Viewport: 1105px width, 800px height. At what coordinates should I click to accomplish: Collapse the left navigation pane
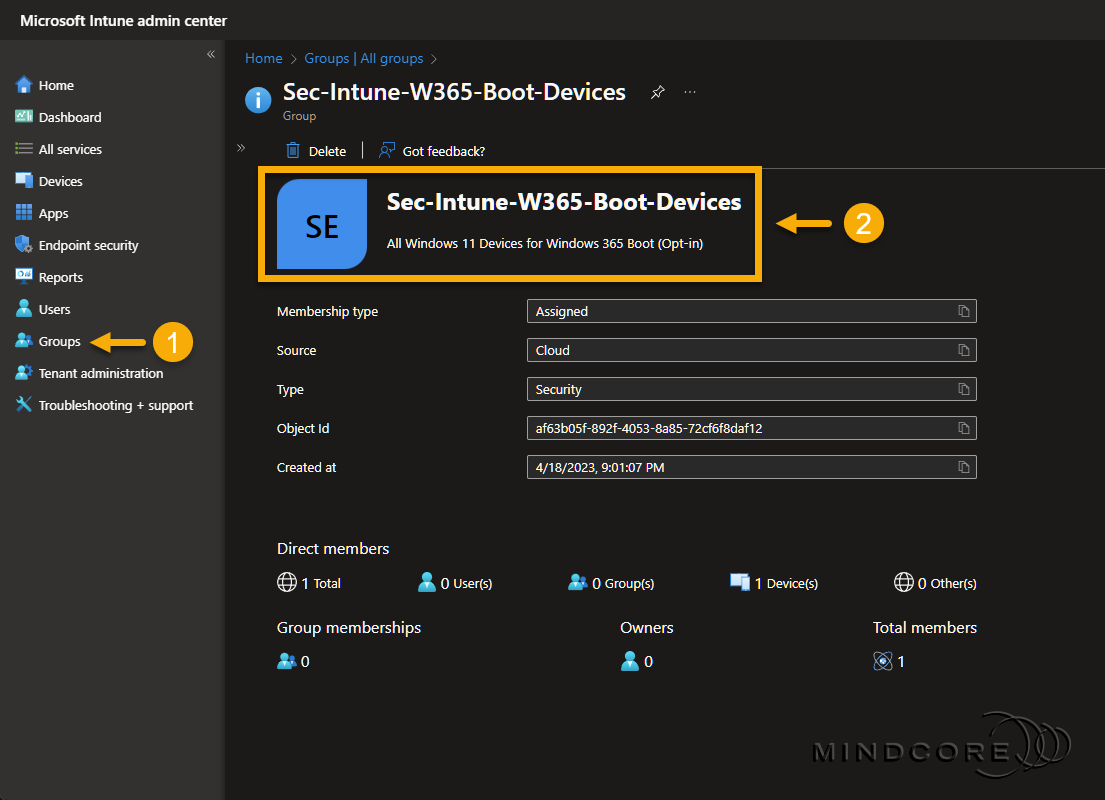coord(211,55)
